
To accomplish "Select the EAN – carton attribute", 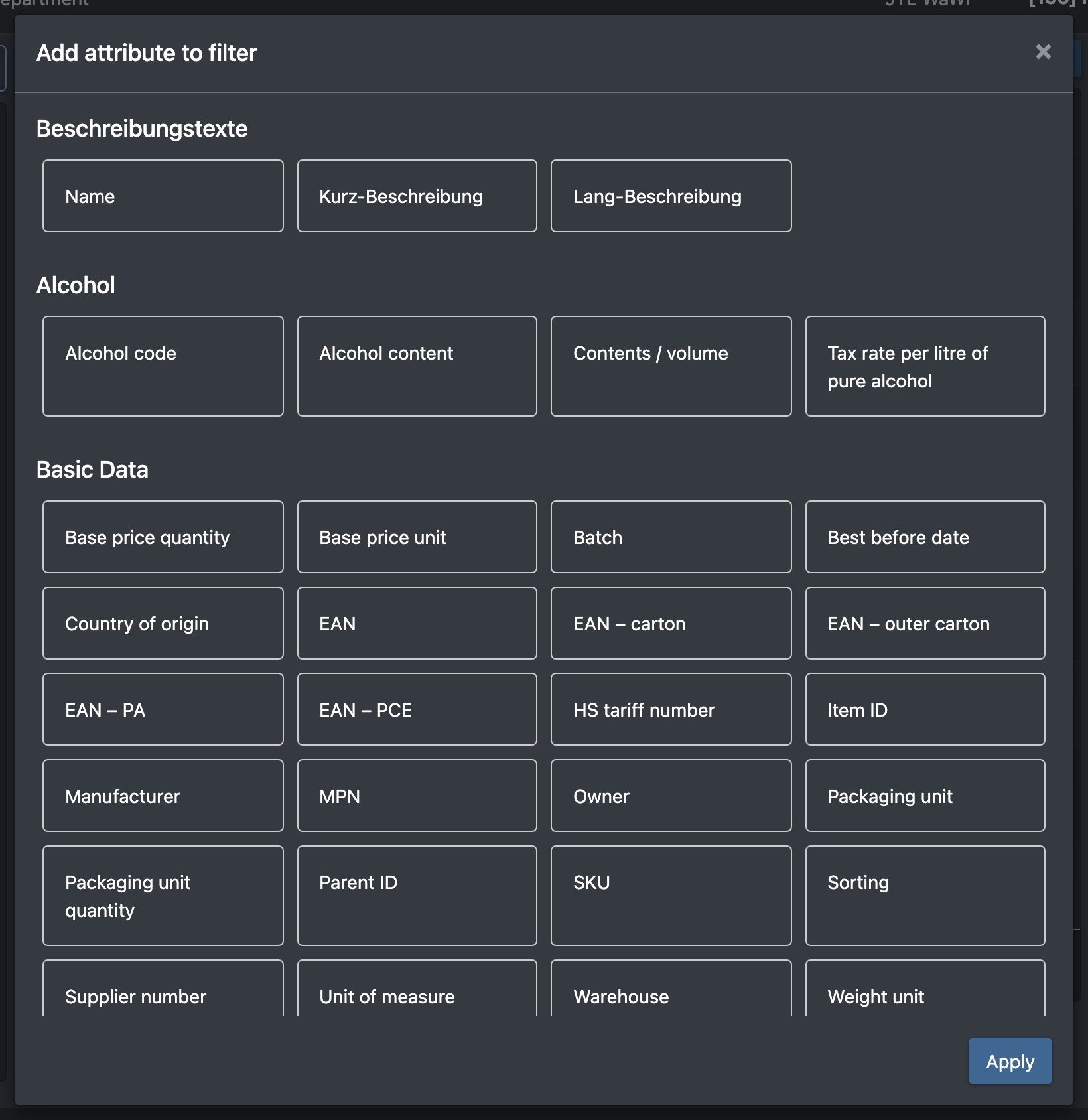I will 671,623.
